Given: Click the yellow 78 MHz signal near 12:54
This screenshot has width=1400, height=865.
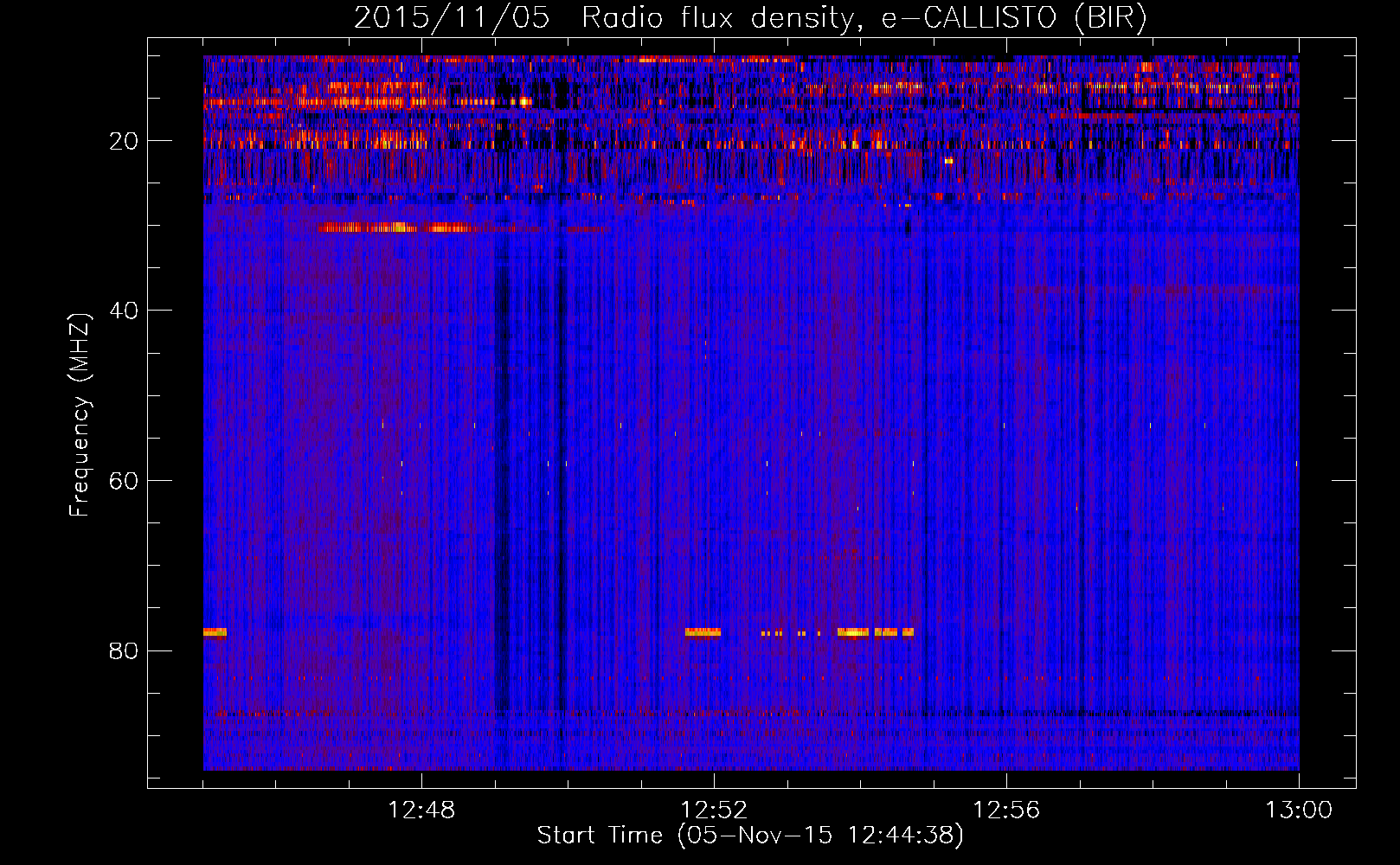Looking at the screenshot, I should (x=853, y=632).
